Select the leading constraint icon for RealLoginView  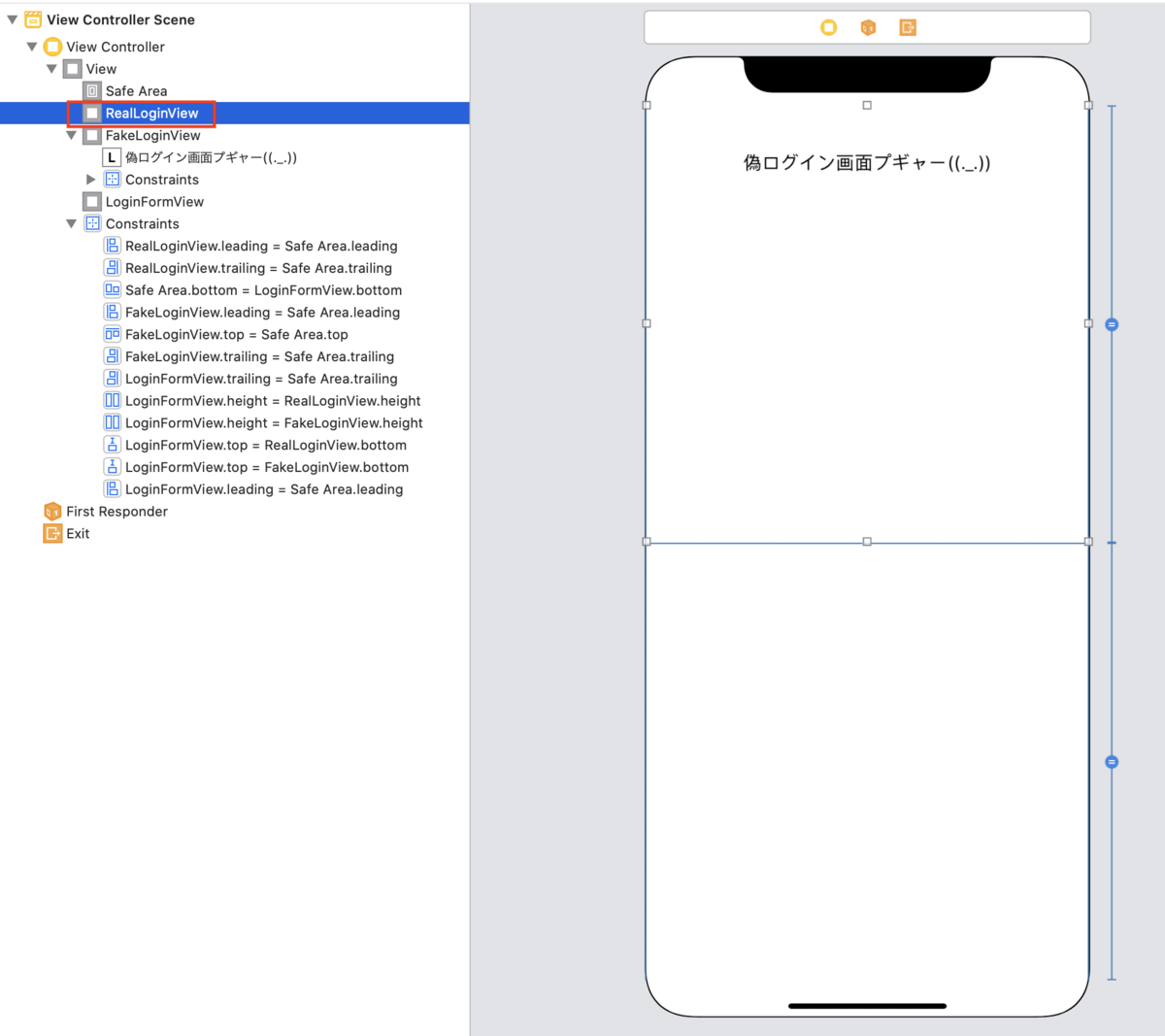coord(112,245)
